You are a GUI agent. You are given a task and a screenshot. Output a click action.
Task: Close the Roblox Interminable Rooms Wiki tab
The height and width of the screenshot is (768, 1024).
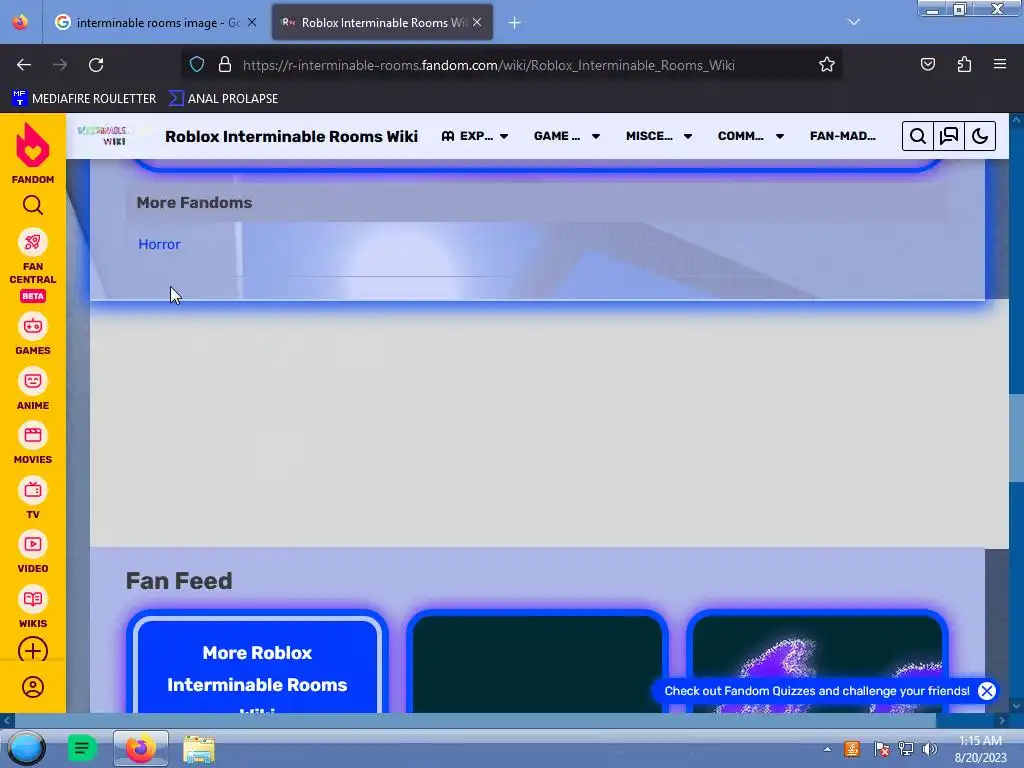[x=477, y=22]
